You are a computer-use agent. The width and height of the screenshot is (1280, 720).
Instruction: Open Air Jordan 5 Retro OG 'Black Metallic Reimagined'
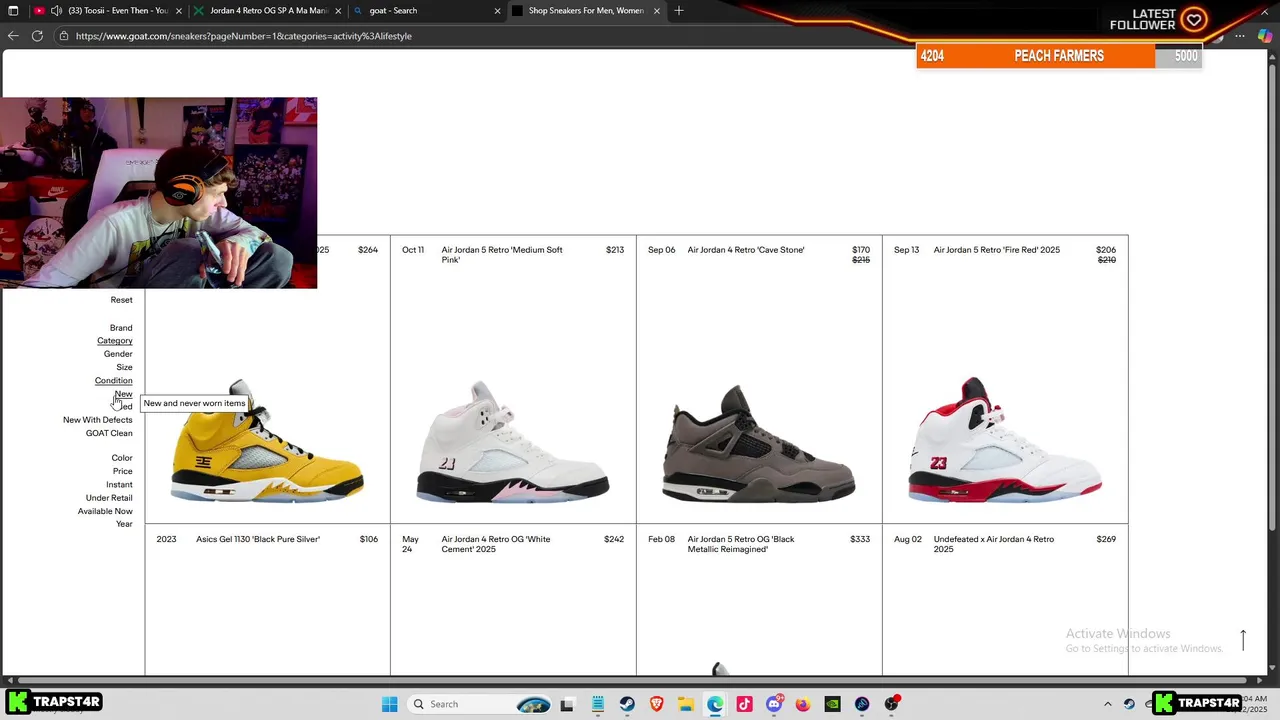click(x=741, y=544)
